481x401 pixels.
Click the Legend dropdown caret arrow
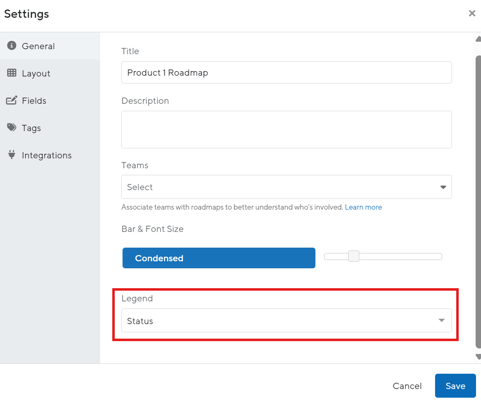(442, 320)
